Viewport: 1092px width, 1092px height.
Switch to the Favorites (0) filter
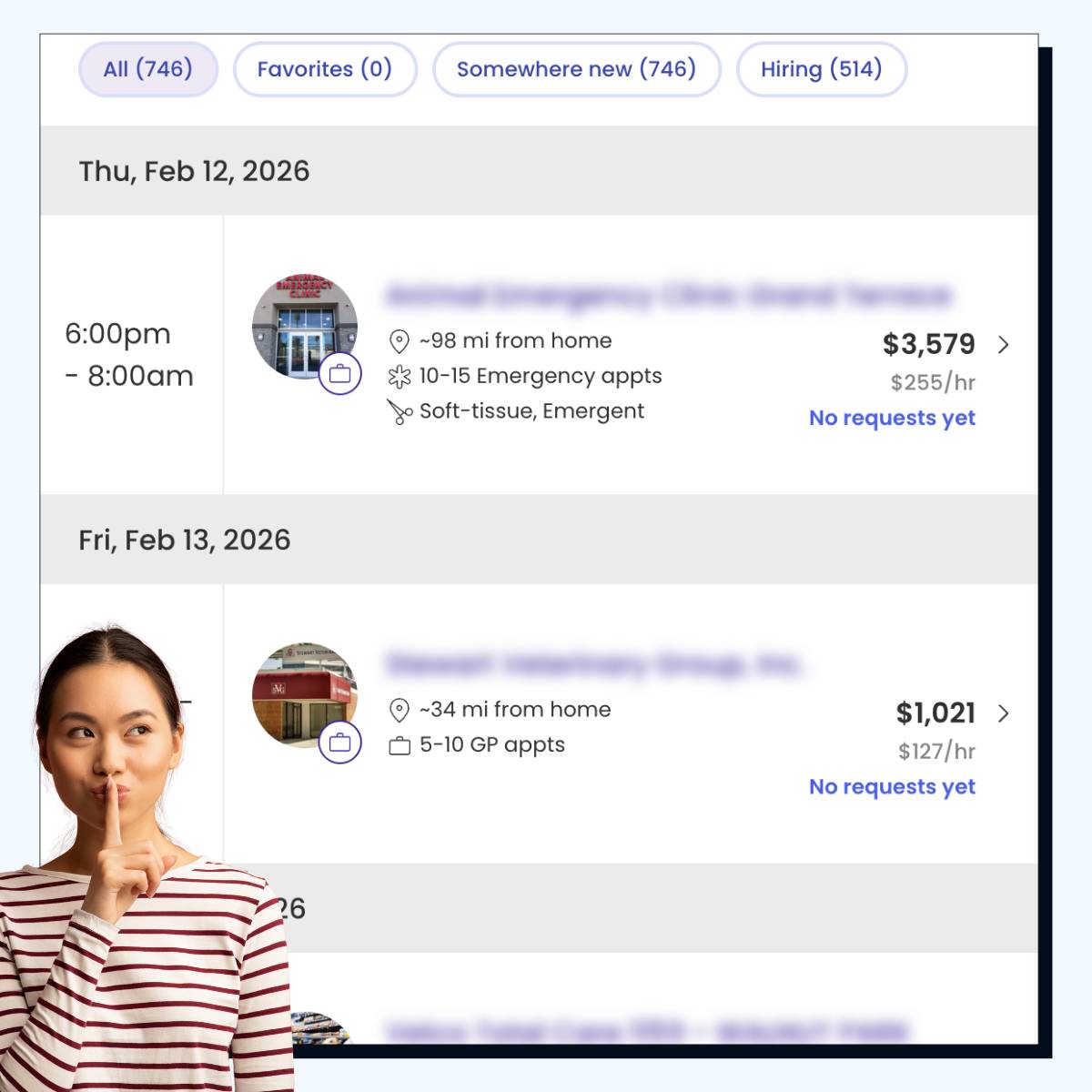click(325, 69)
